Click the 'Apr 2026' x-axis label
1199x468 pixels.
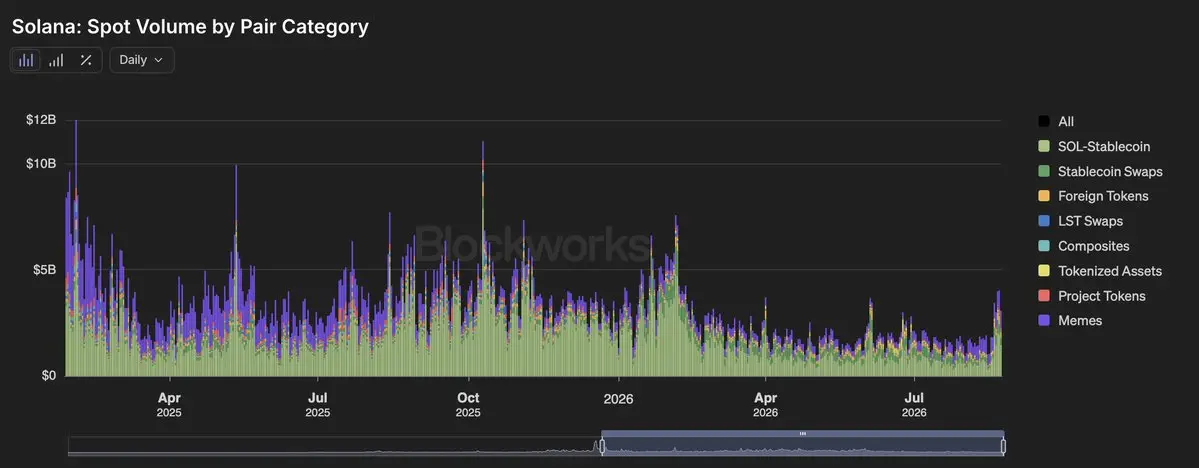(x=765, y=405)
